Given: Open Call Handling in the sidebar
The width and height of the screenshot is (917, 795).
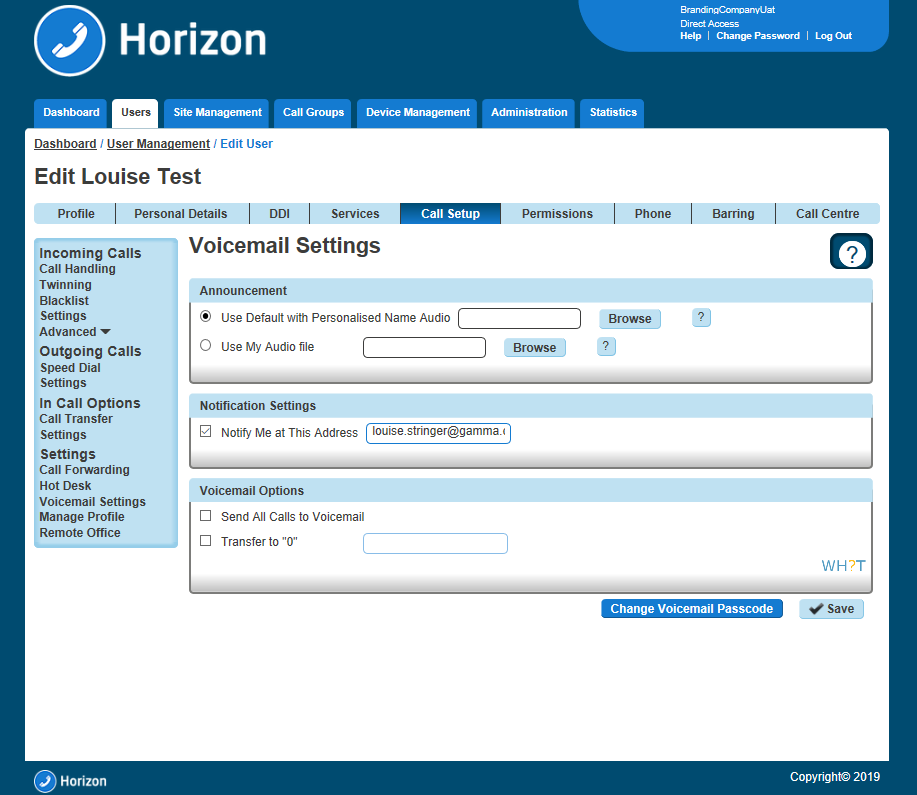Looking at the screenshot, I should [77, 269].
